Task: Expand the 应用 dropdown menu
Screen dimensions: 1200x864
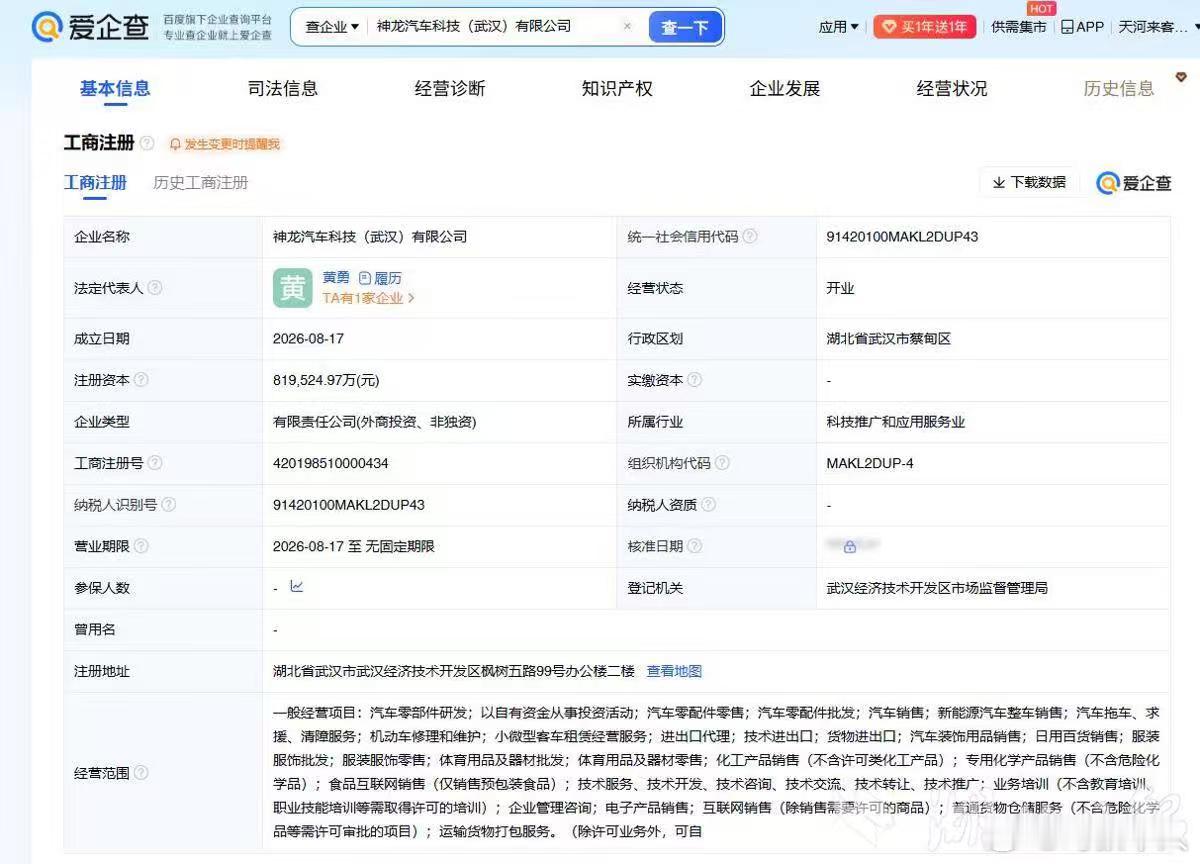Action: point(839,27)
